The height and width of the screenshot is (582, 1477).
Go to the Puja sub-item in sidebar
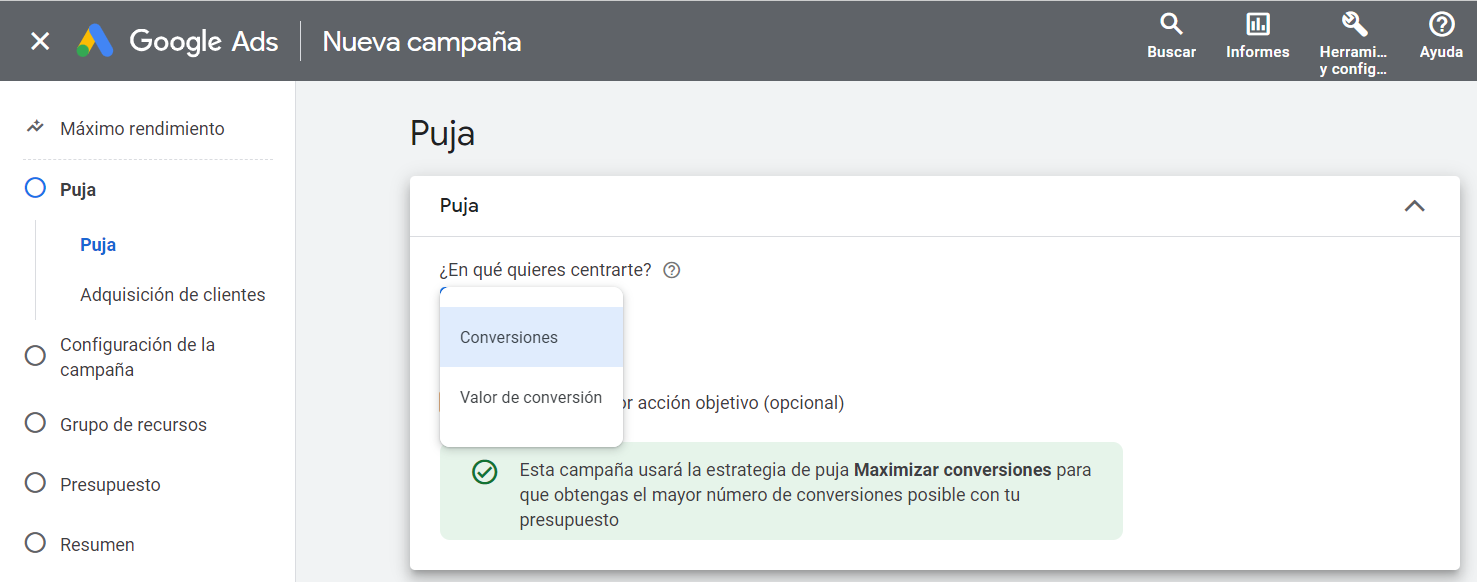click(x=98, y=245)
